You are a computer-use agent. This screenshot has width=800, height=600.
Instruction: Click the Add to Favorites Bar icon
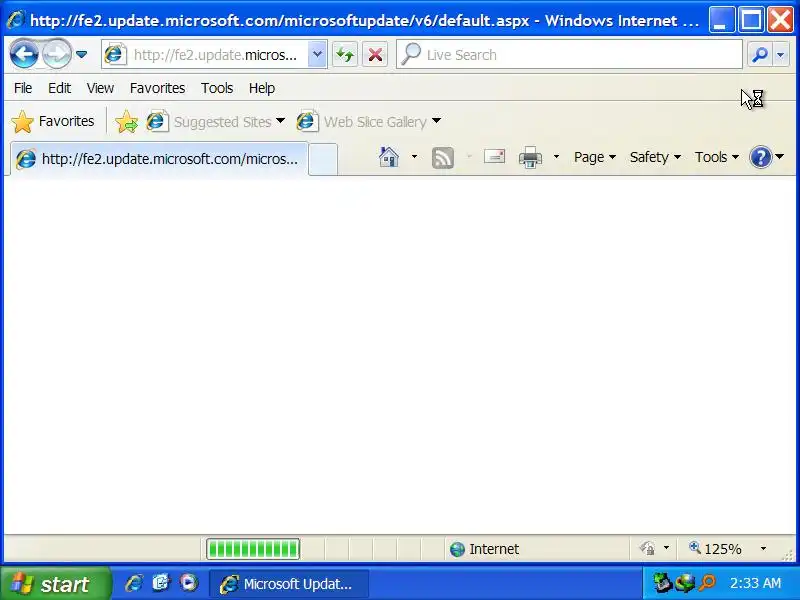[127, 122]
